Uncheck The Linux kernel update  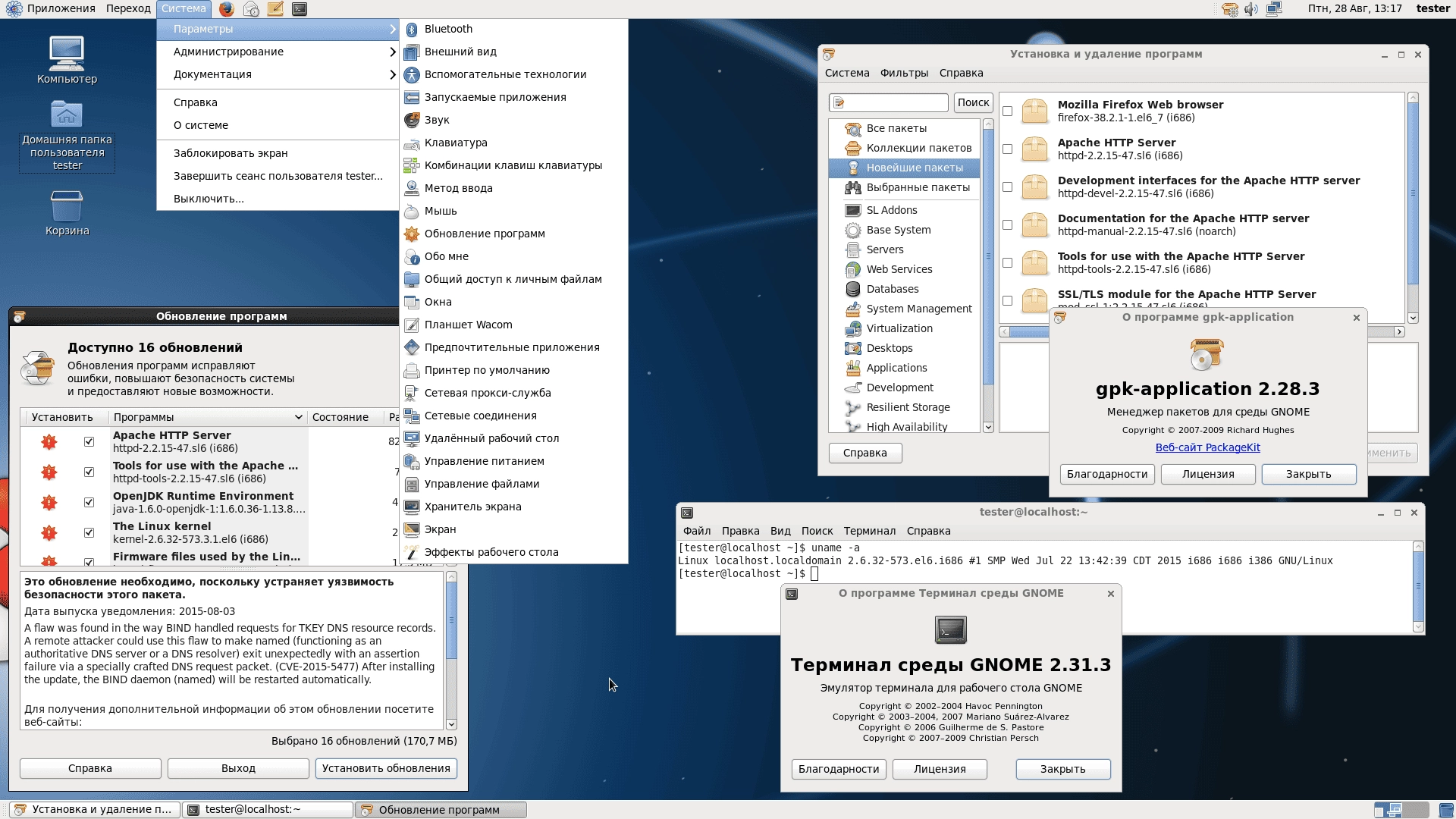tap(89, 533)
